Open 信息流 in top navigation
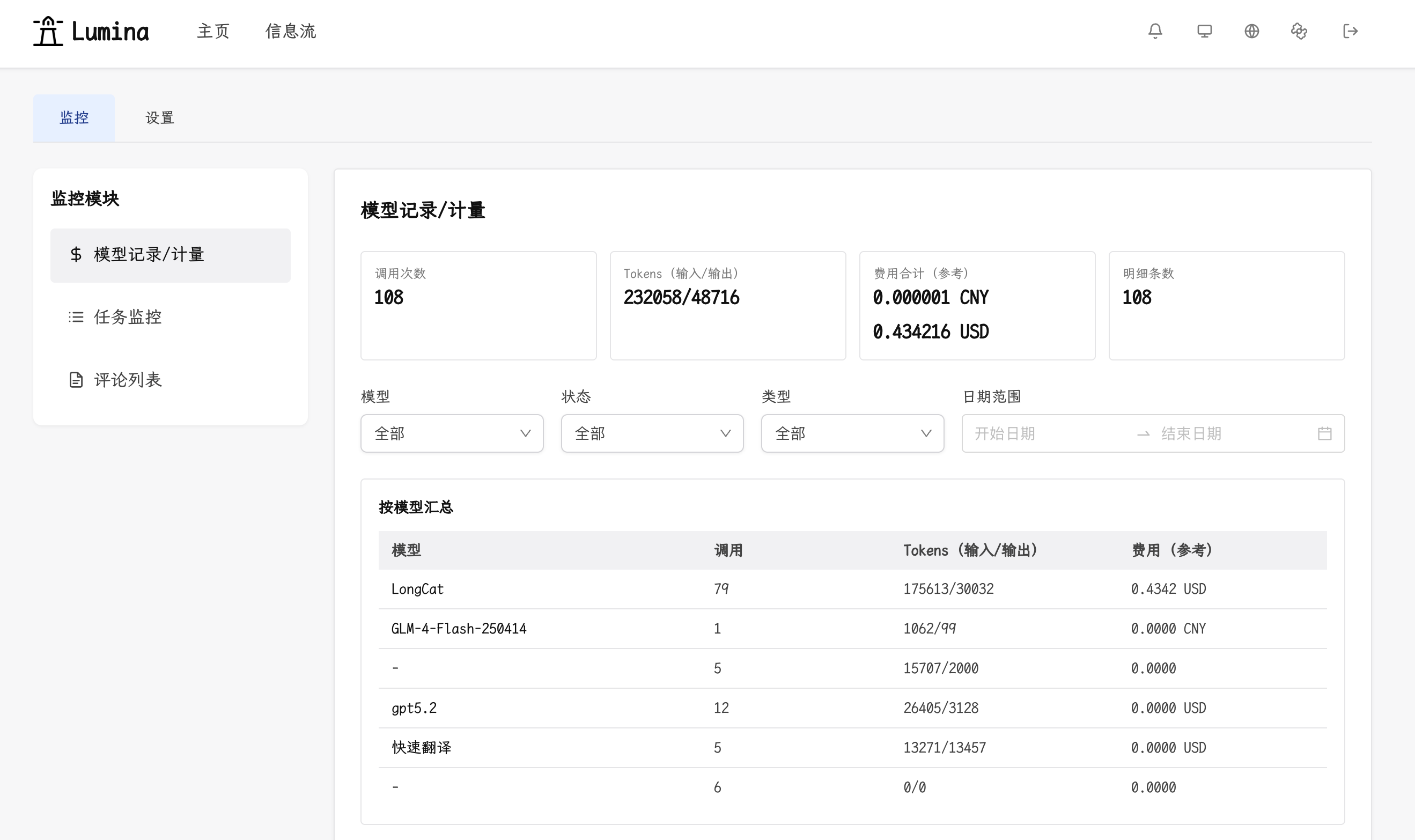 click(291, 31)
